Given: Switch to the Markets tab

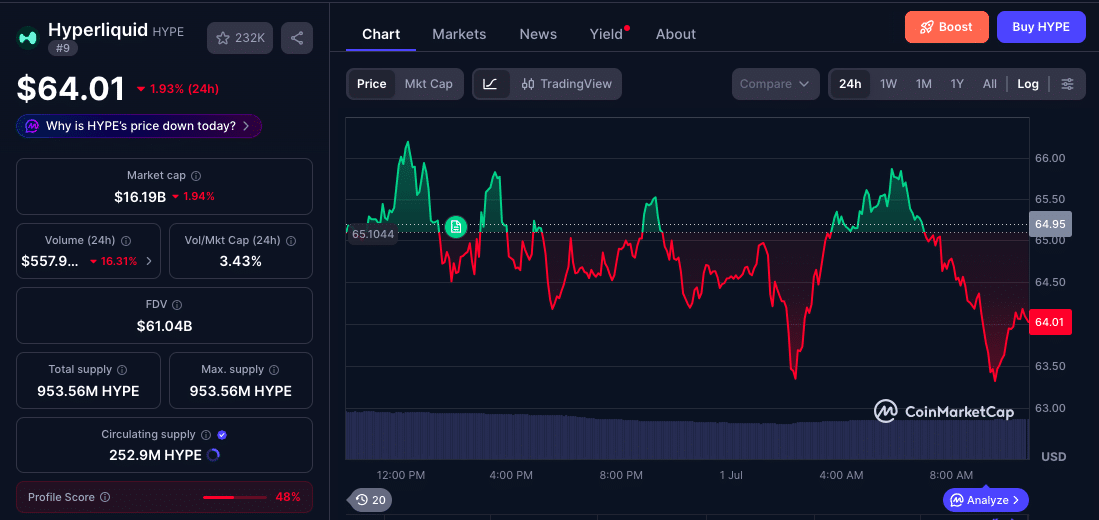Looking at the screenshot, I should tap(459, 34).
